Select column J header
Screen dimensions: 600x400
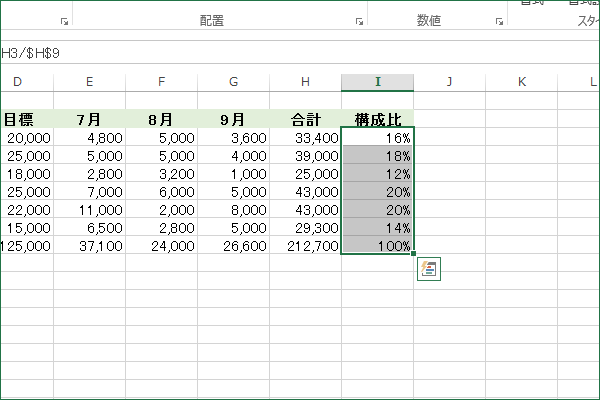(449, 82)
